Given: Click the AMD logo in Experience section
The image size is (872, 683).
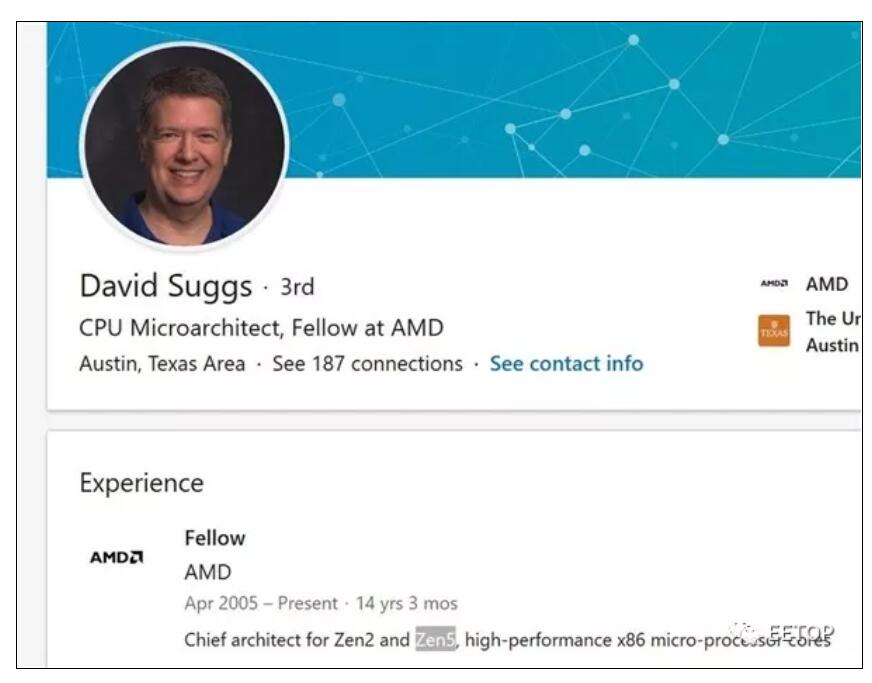Looking at the screenshot, I should click(x=117, y=557).
